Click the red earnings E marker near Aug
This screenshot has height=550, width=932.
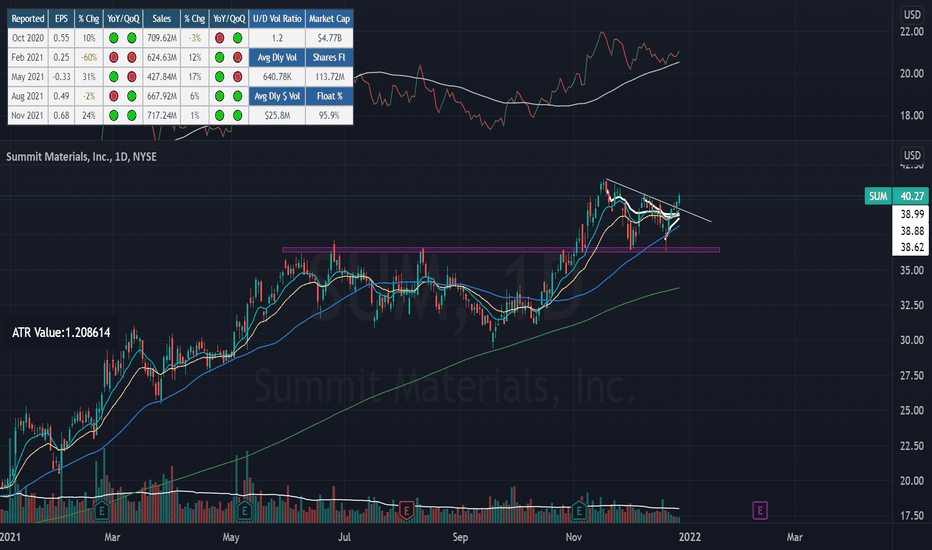tap(407, 510)
